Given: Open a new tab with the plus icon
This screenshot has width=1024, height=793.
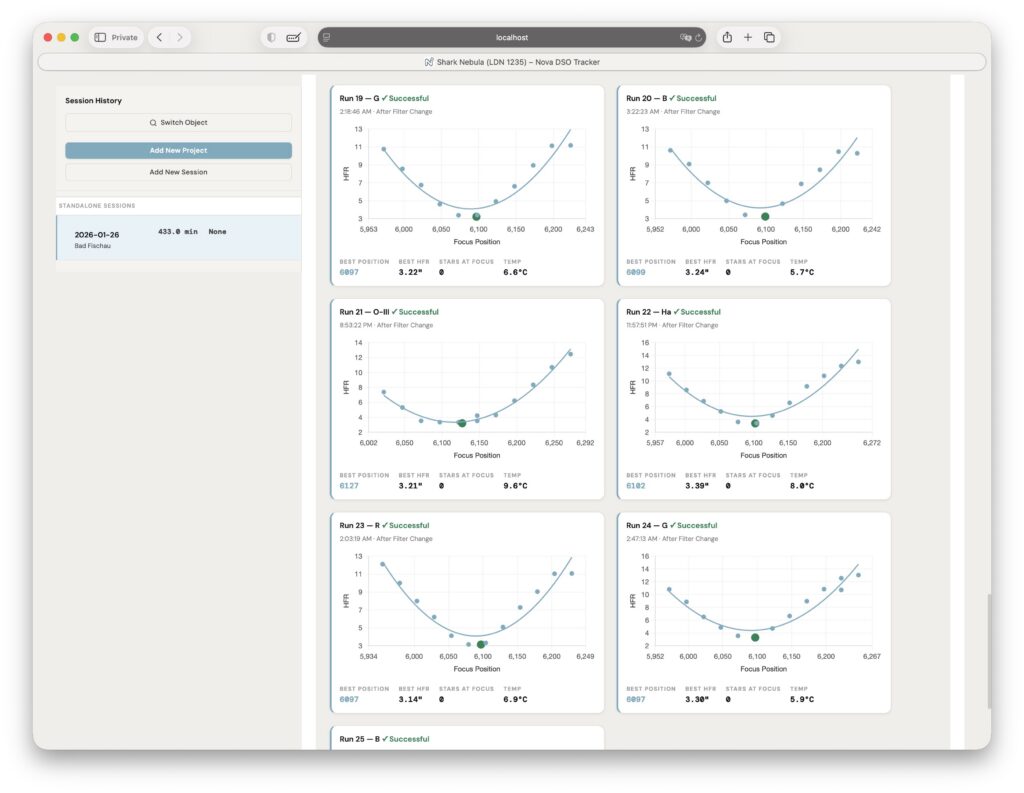Looking at the screenshot, I should tap(748, 36).
